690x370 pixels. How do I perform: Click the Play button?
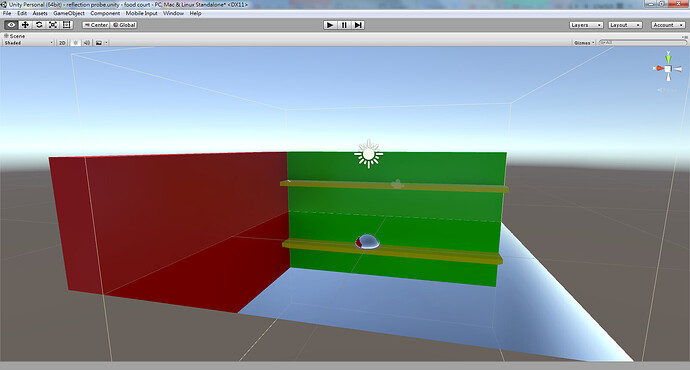330,25
